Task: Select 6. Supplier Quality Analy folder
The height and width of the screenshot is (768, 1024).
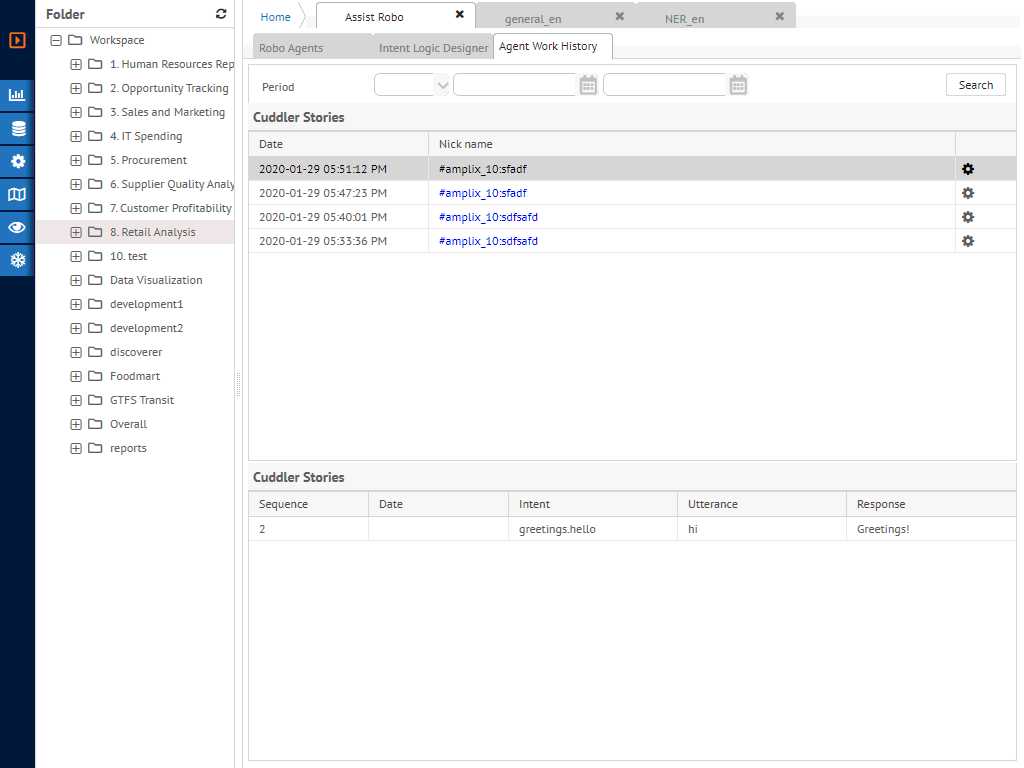Action: [172, 184]
